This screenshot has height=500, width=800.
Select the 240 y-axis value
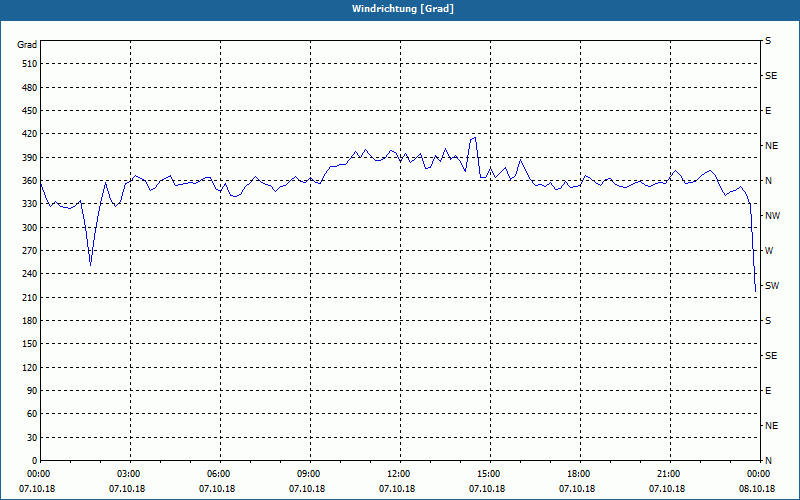[x=30, y=274]
